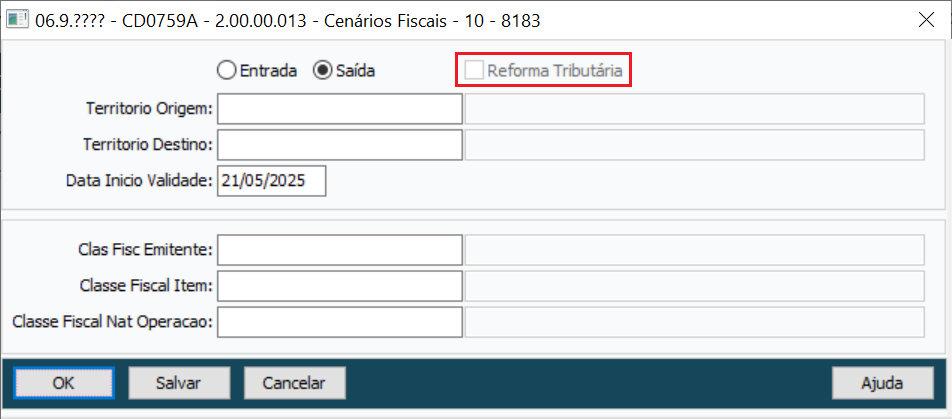Select the Entrada radio button
This screenshot has width=952, height=419.
[x=226, y=71]
